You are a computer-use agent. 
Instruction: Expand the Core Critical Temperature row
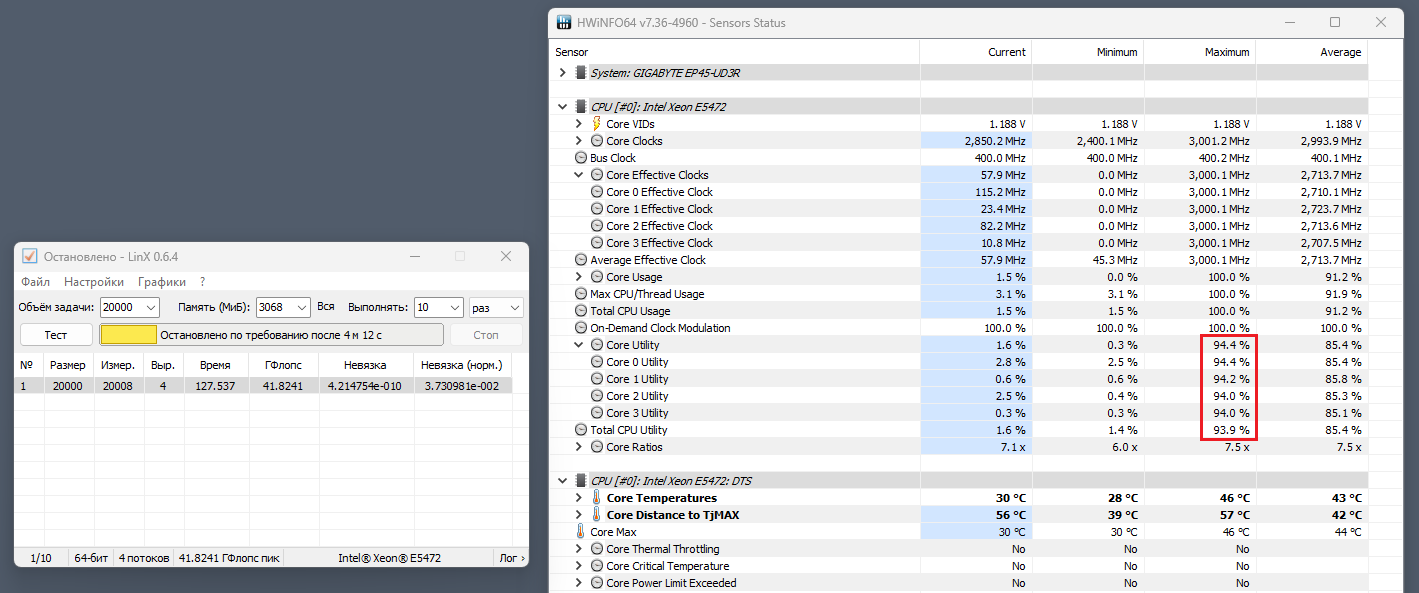click(x=579, y=566)
